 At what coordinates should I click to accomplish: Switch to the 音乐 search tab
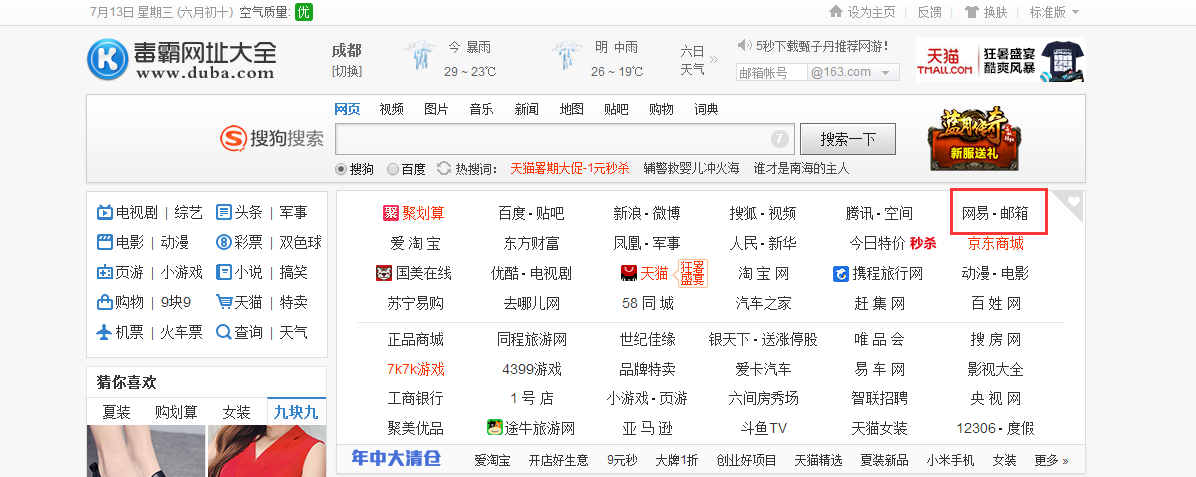click(481, 109)
